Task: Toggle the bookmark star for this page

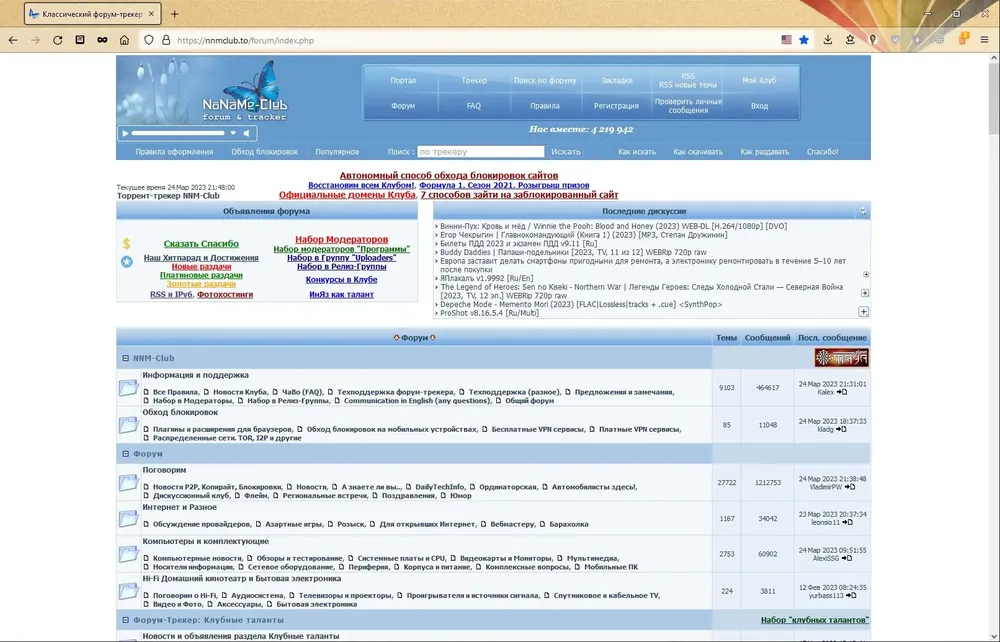Action: coord(804,40)
